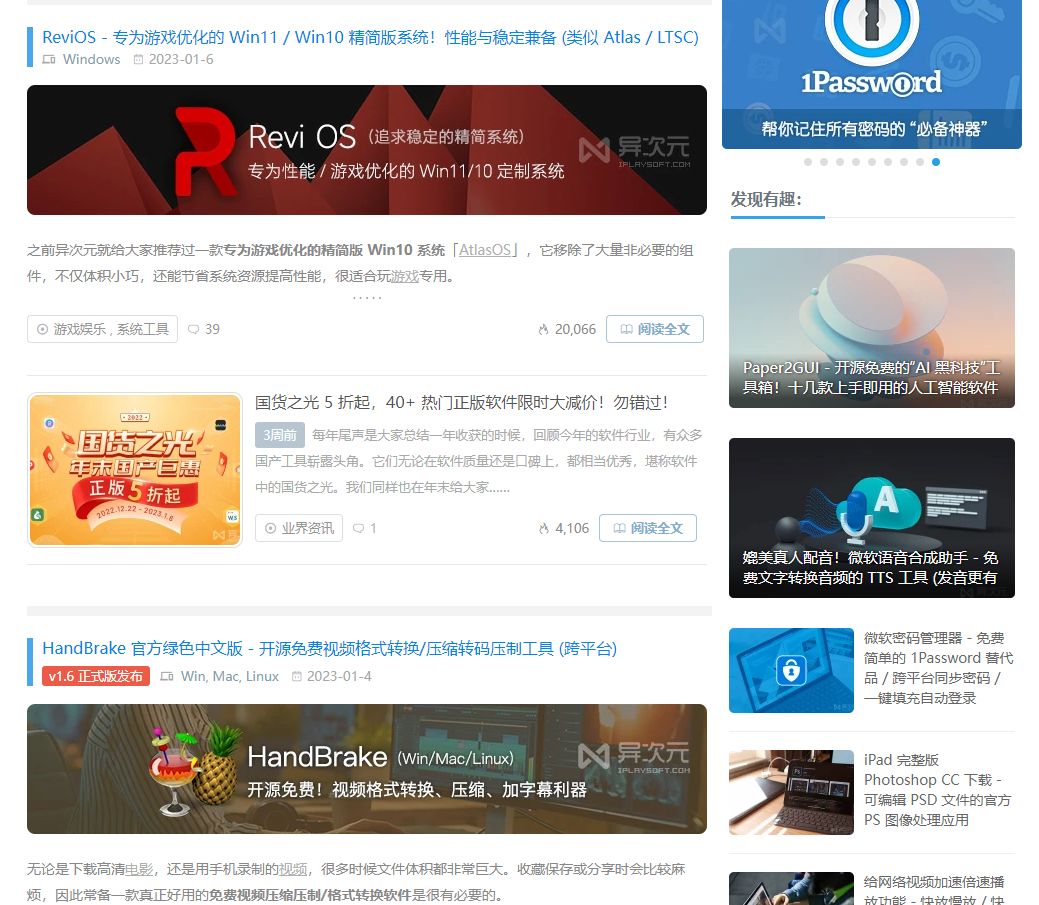Open the AtlasOS inline link

coord(485,250)
